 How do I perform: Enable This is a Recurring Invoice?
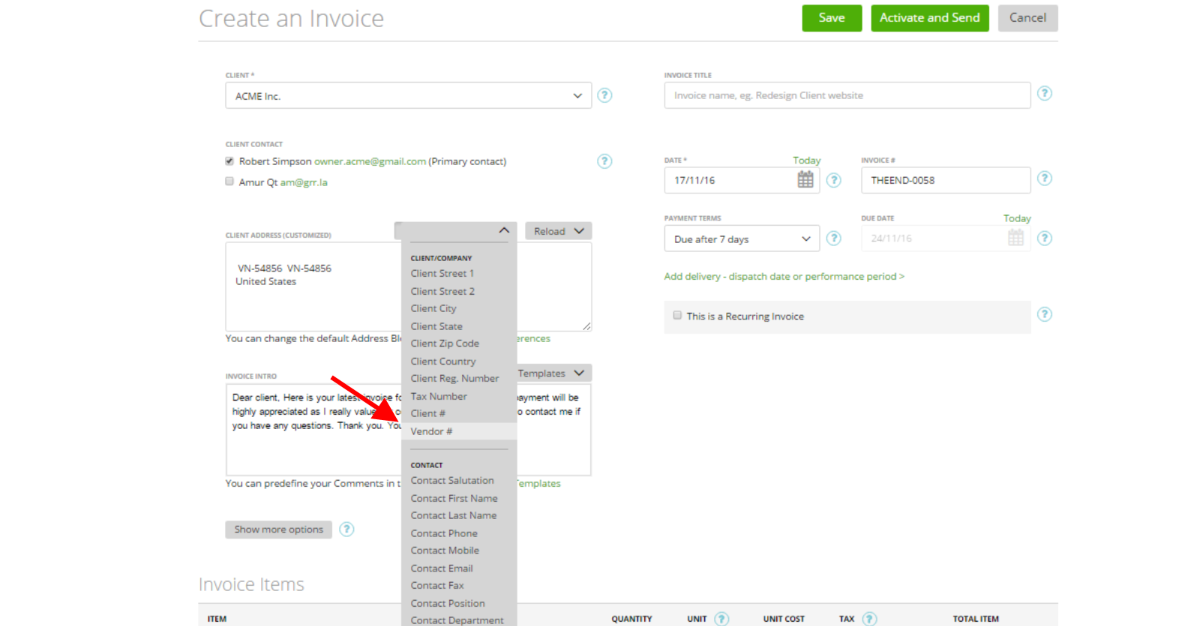[x=677, y=315]
